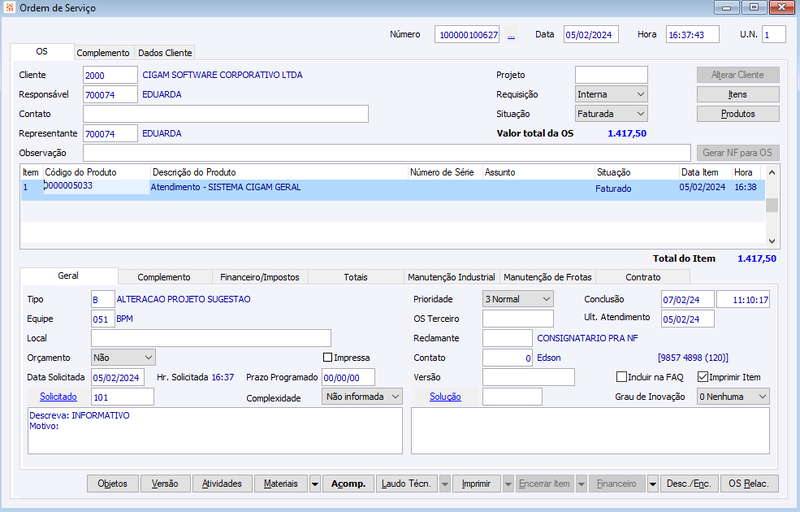
Task: Open the arrow menu beside Materiais
Action: coord(315,484)
